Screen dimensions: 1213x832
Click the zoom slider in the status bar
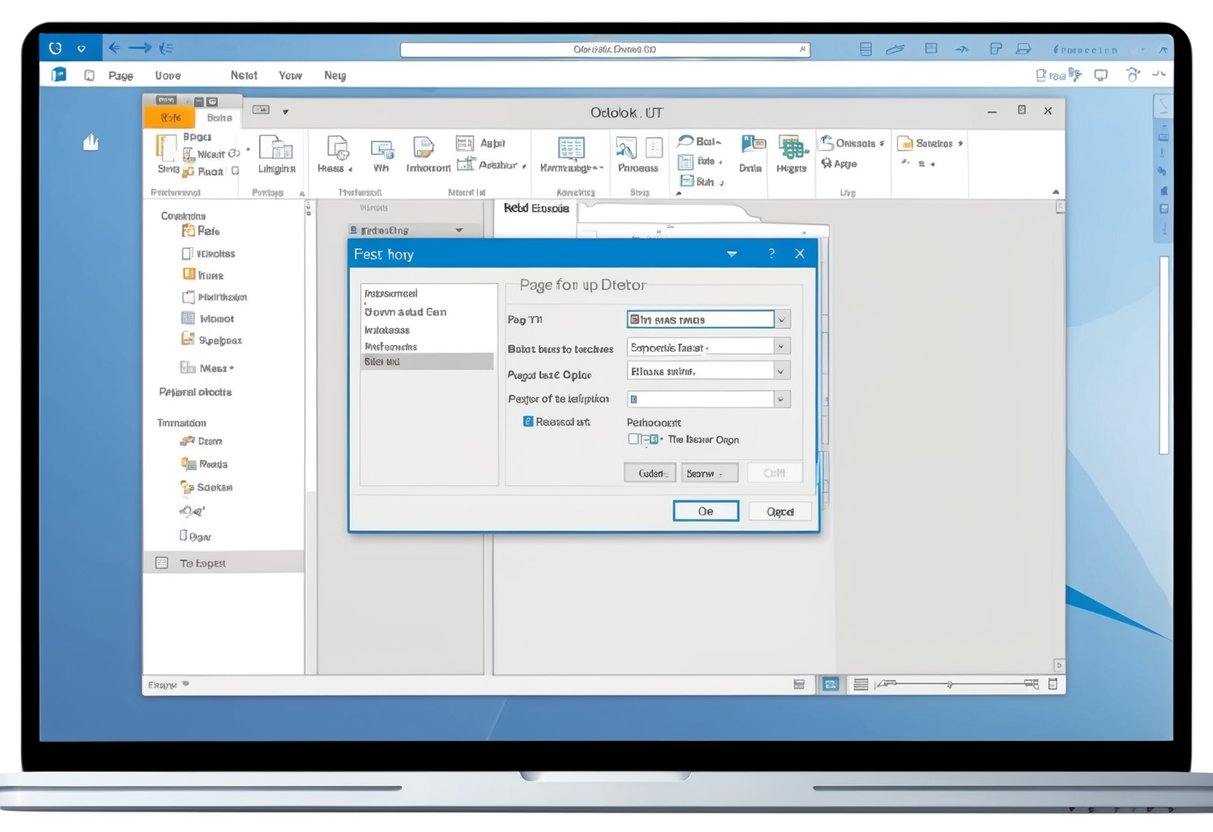pyautogui.click(x=950, y=685)
